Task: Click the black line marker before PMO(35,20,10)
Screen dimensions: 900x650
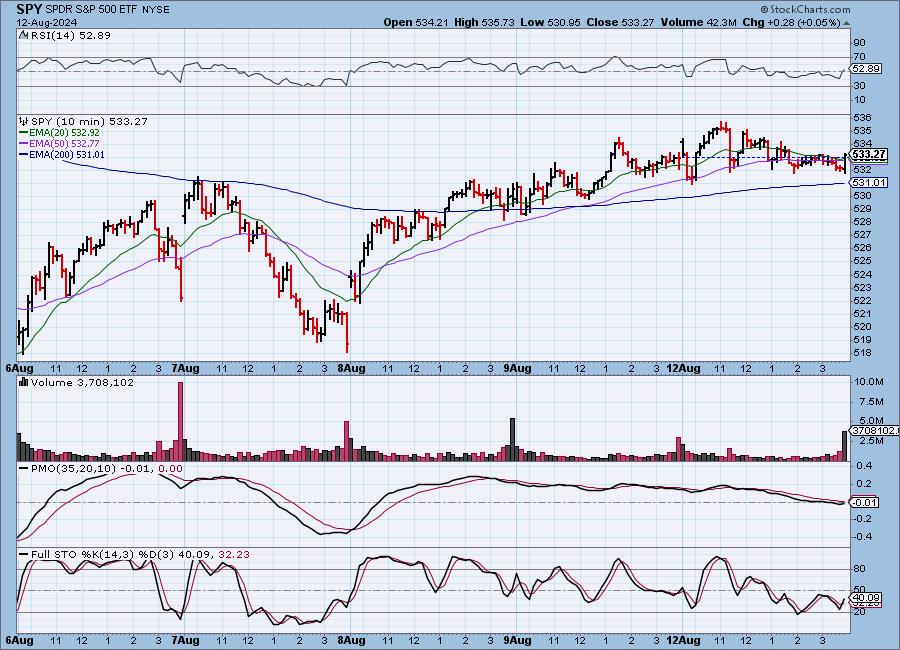Action: [24, 469]
